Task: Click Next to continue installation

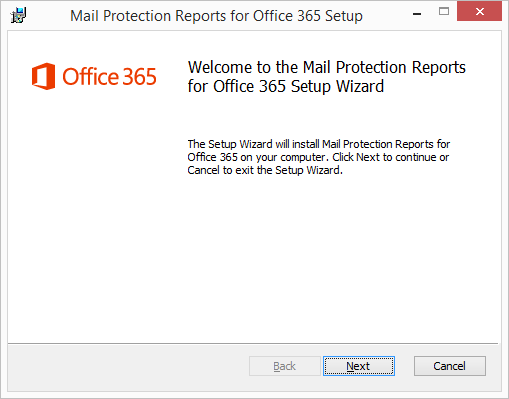Action: click(x=359, y=366)
